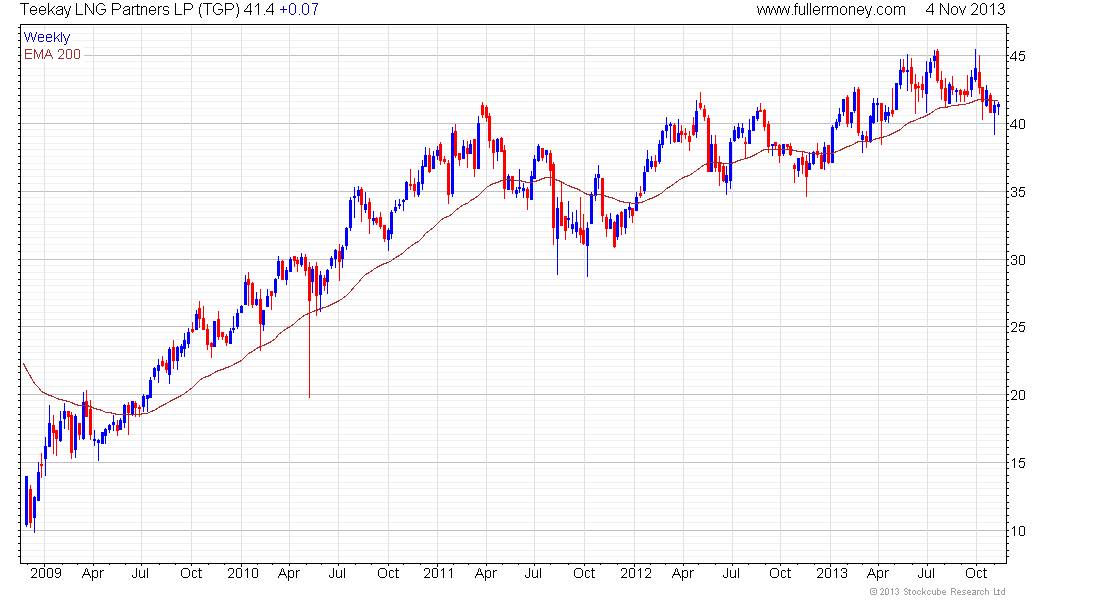The height and width of the screenshot is (600, 1100).
Task: Click the '20' price axis label
Action: pyautogui.click(x=1017, y=396)
